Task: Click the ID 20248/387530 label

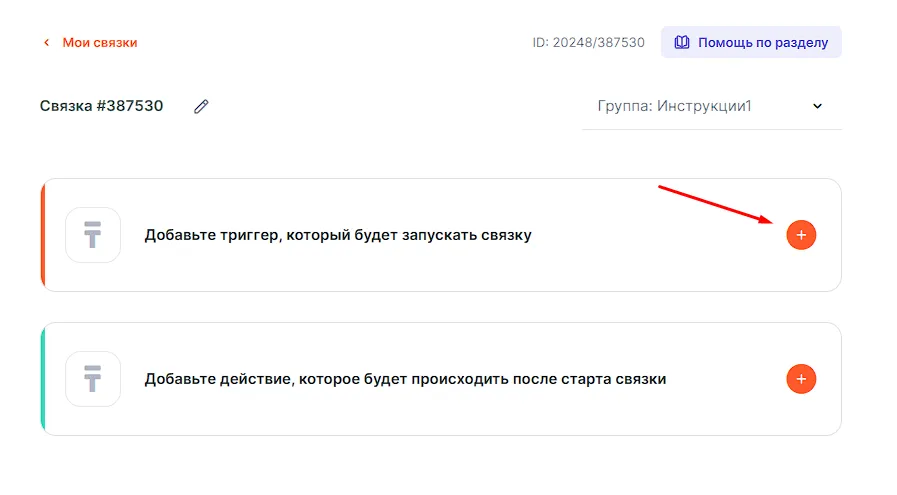Action: coord(588,43)
